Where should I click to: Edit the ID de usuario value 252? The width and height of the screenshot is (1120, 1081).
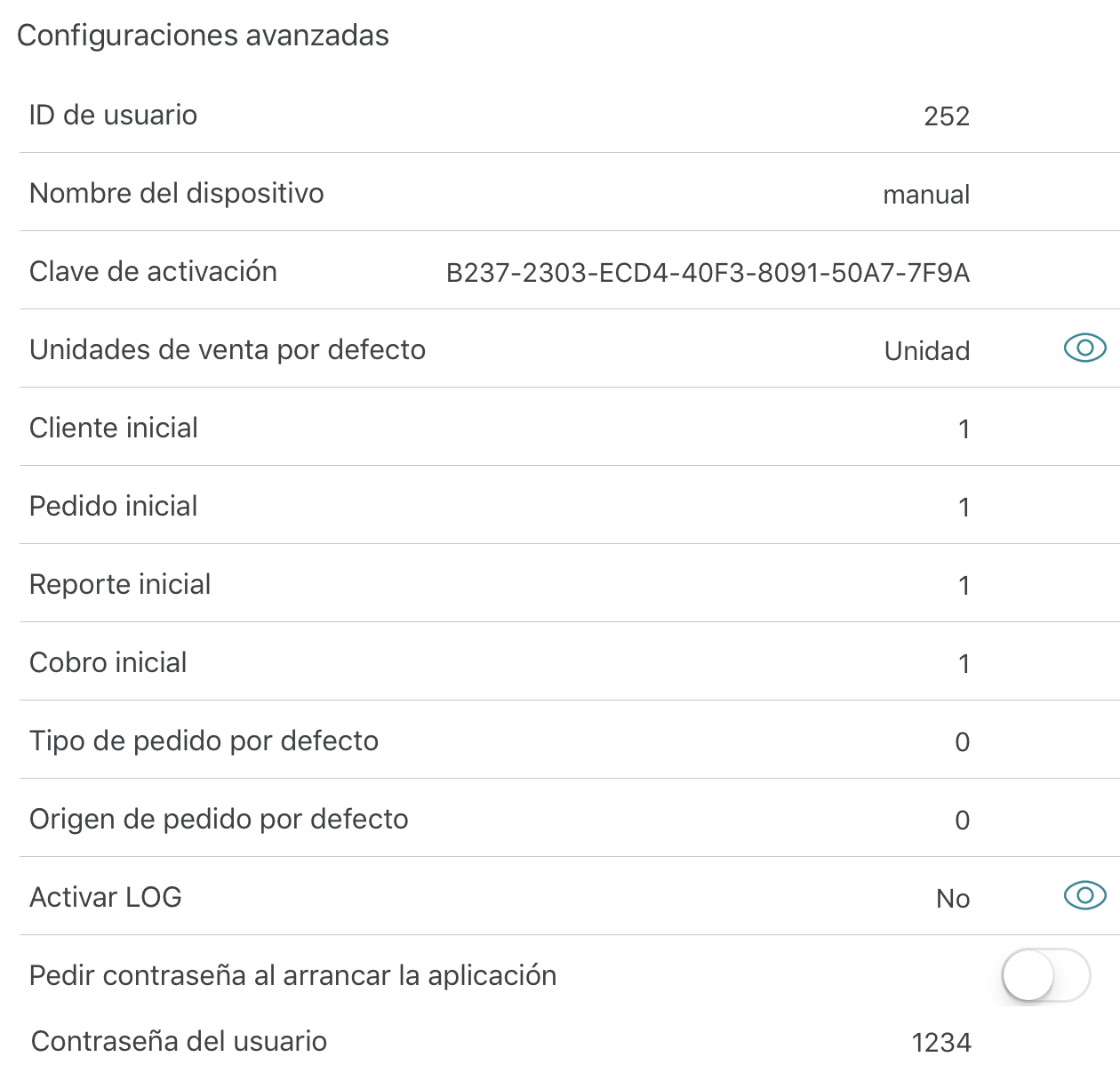[x=947, y=116]
